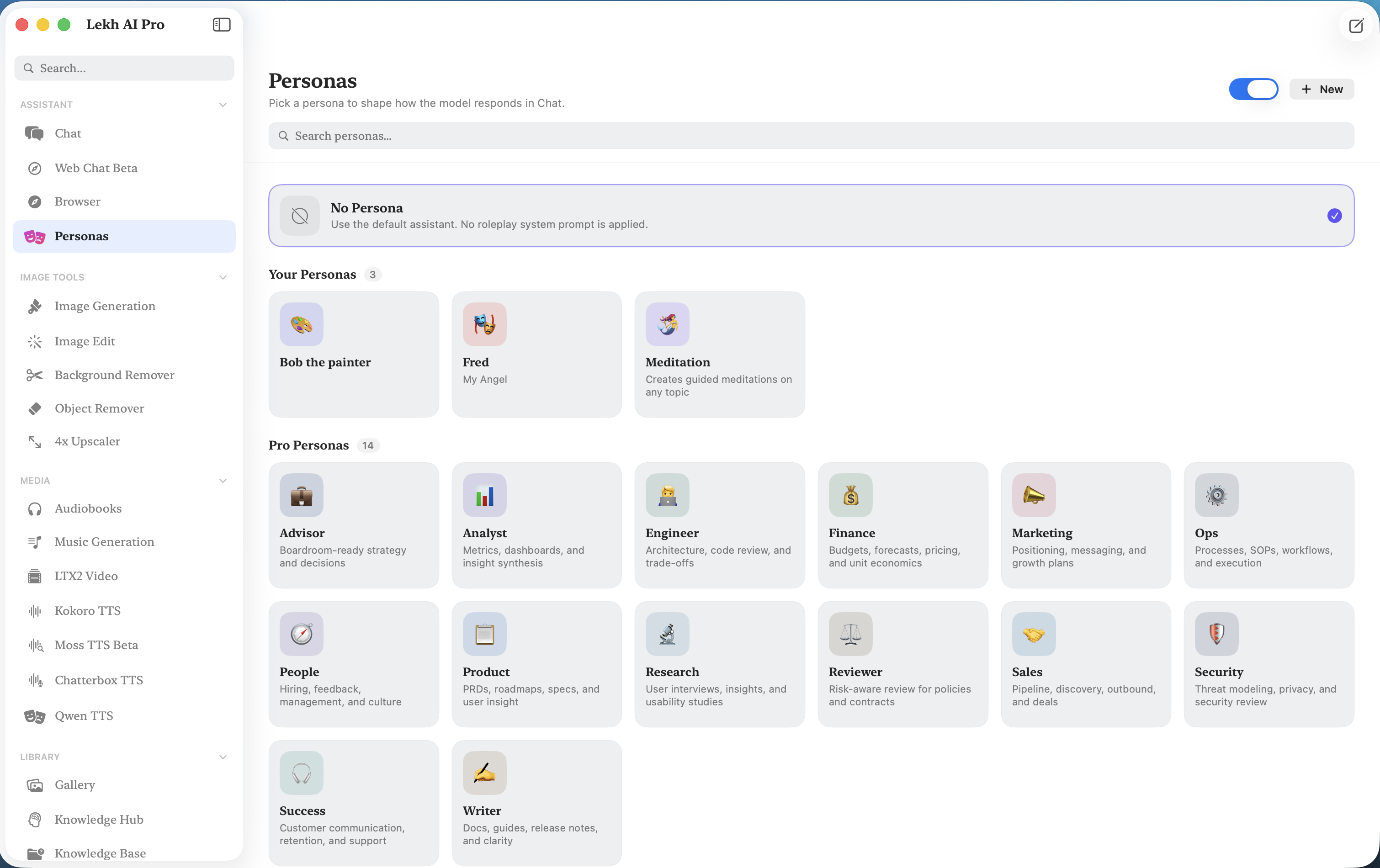Click the Reviewer scales icon

click(850, 634)
